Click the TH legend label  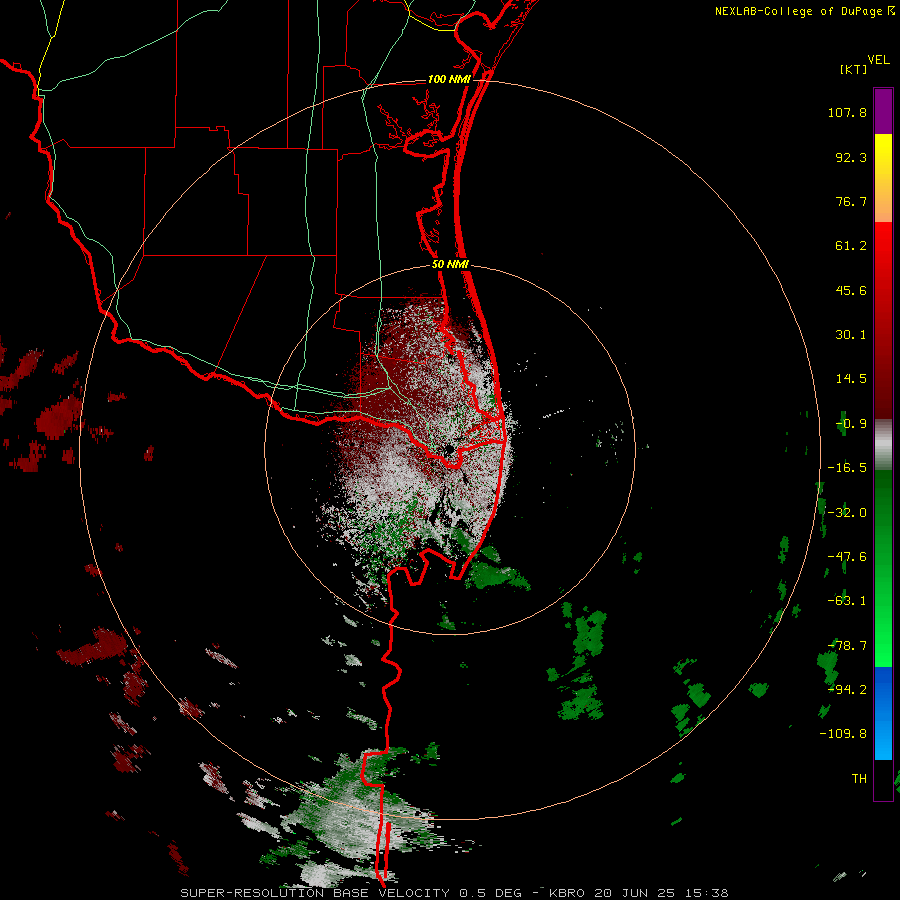[859, 778]
